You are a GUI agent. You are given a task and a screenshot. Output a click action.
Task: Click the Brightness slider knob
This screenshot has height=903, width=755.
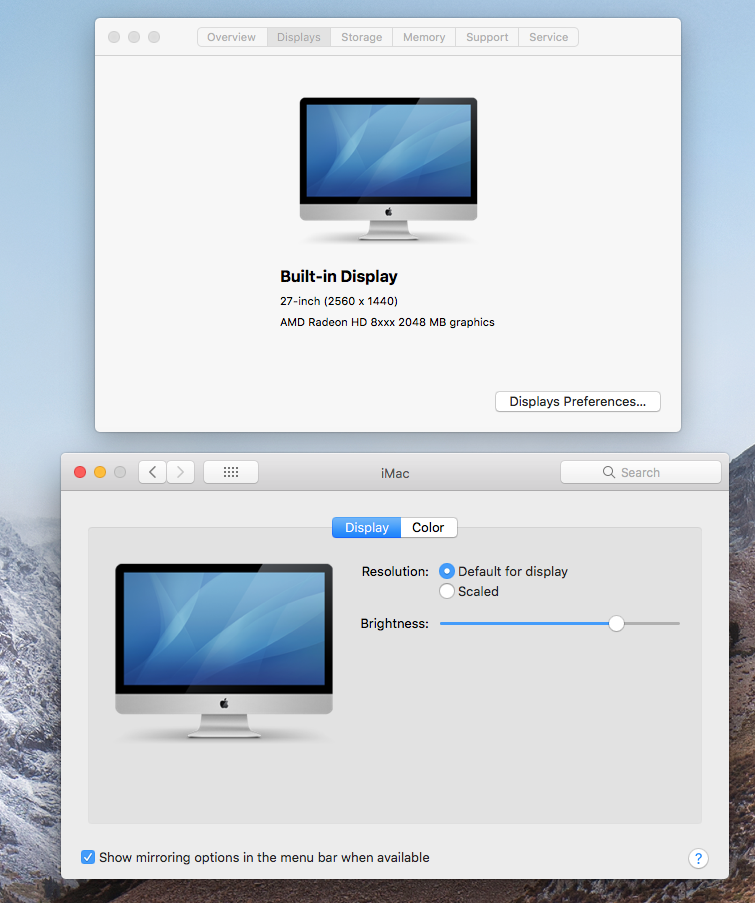pyautogui.click(x=616, y=623)
